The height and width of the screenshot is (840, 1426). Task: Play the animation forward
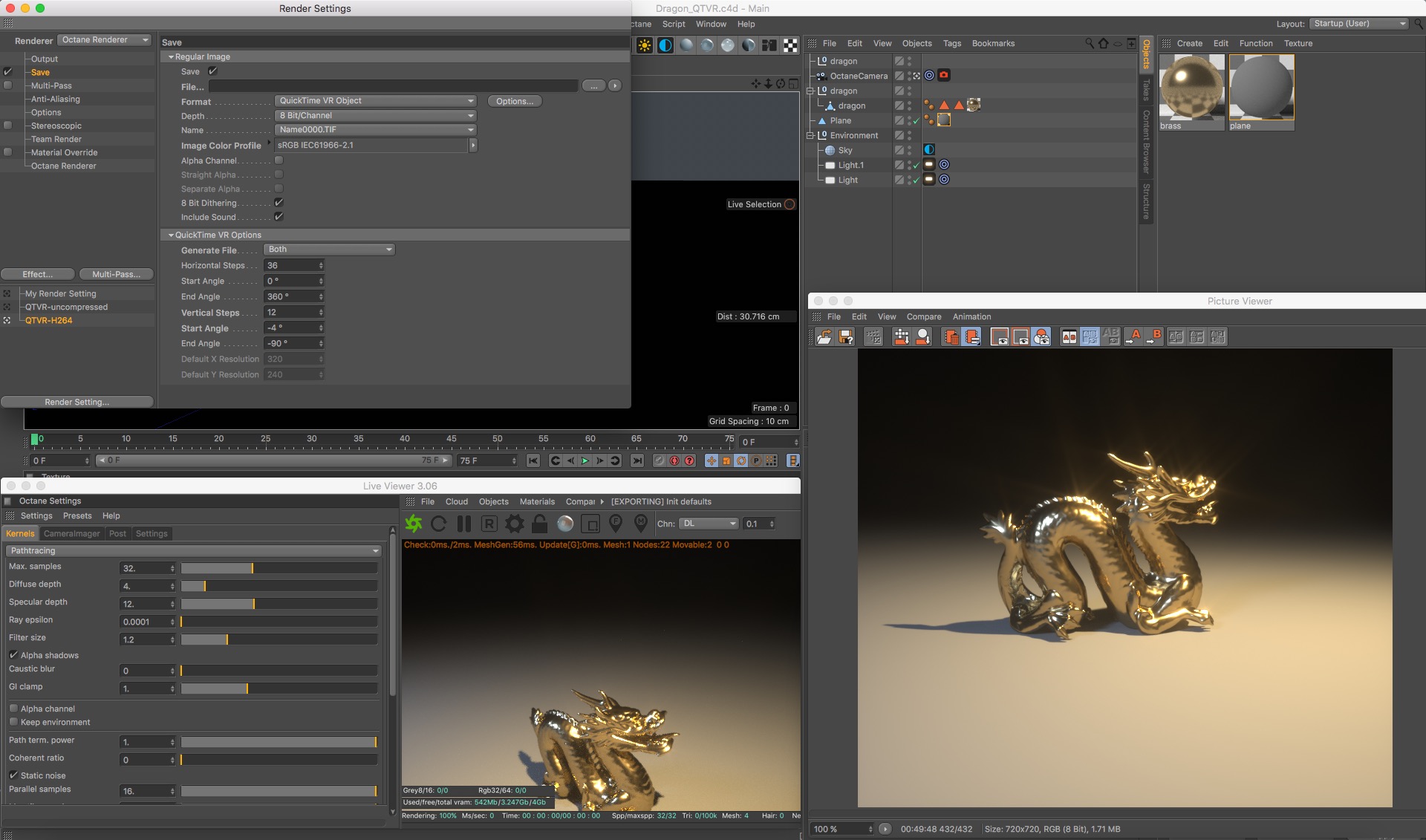click(585, 461)
